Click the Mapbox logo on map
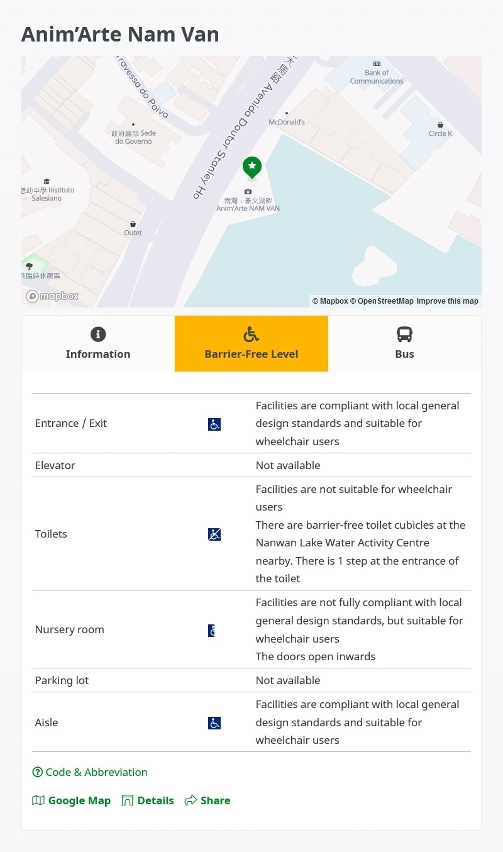The height and width of the screenshot is (852, 503). [x=53, y=296]
